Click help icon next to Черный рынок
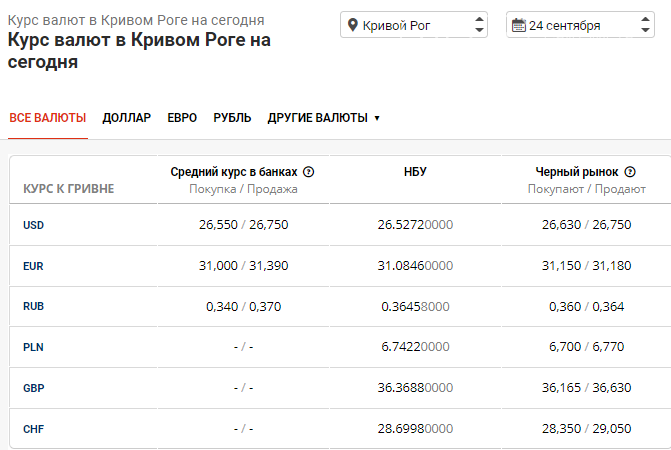Screen dimensions: 671x450 630,172
